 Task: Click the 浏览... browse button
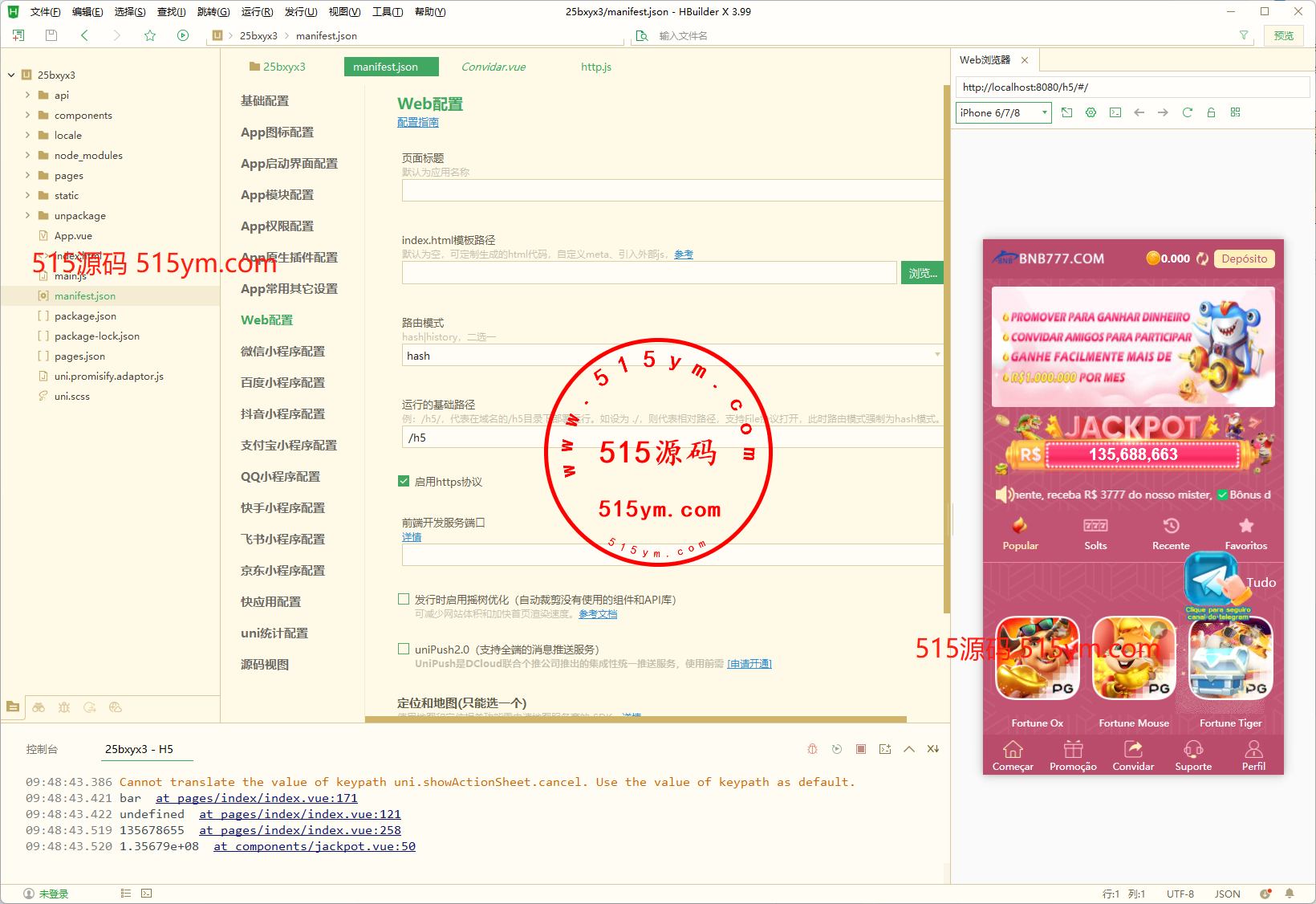pos(922,273)
